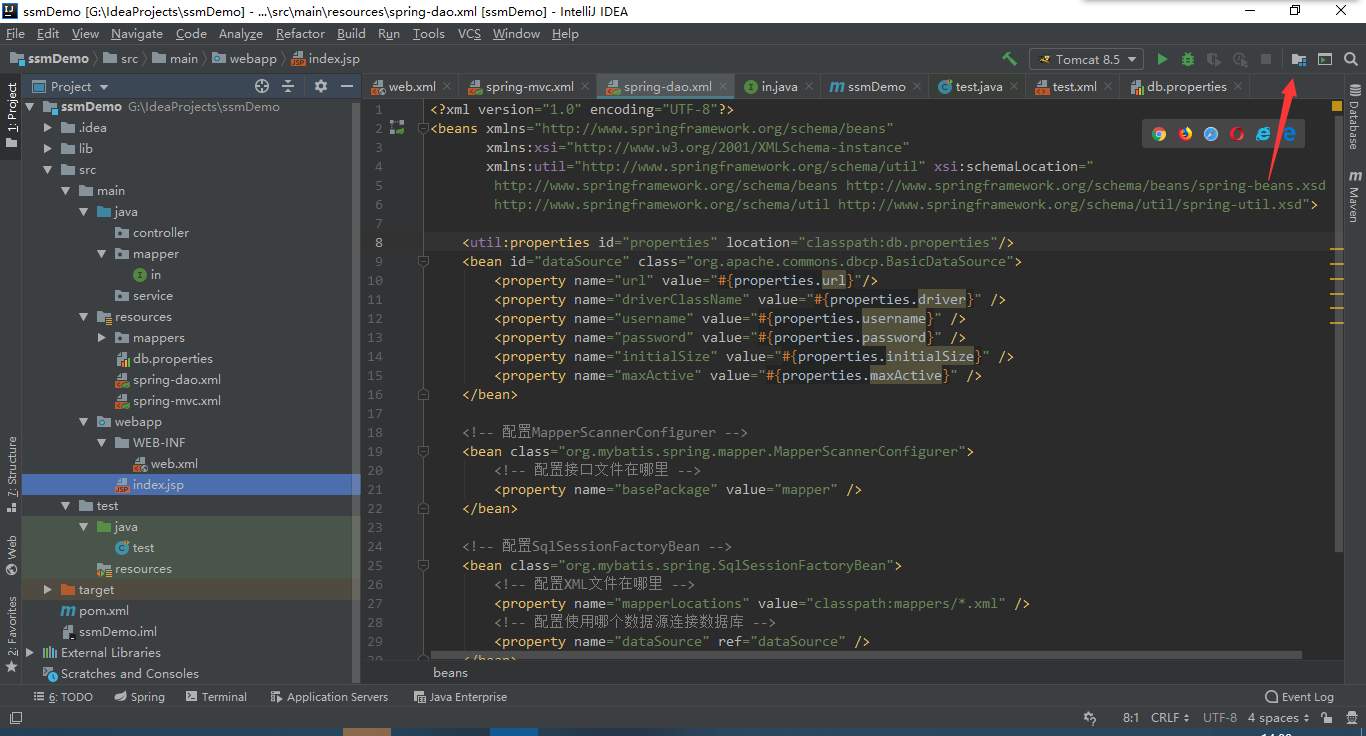Preview file in Safari browser icon

click(x=1211, y=133)
